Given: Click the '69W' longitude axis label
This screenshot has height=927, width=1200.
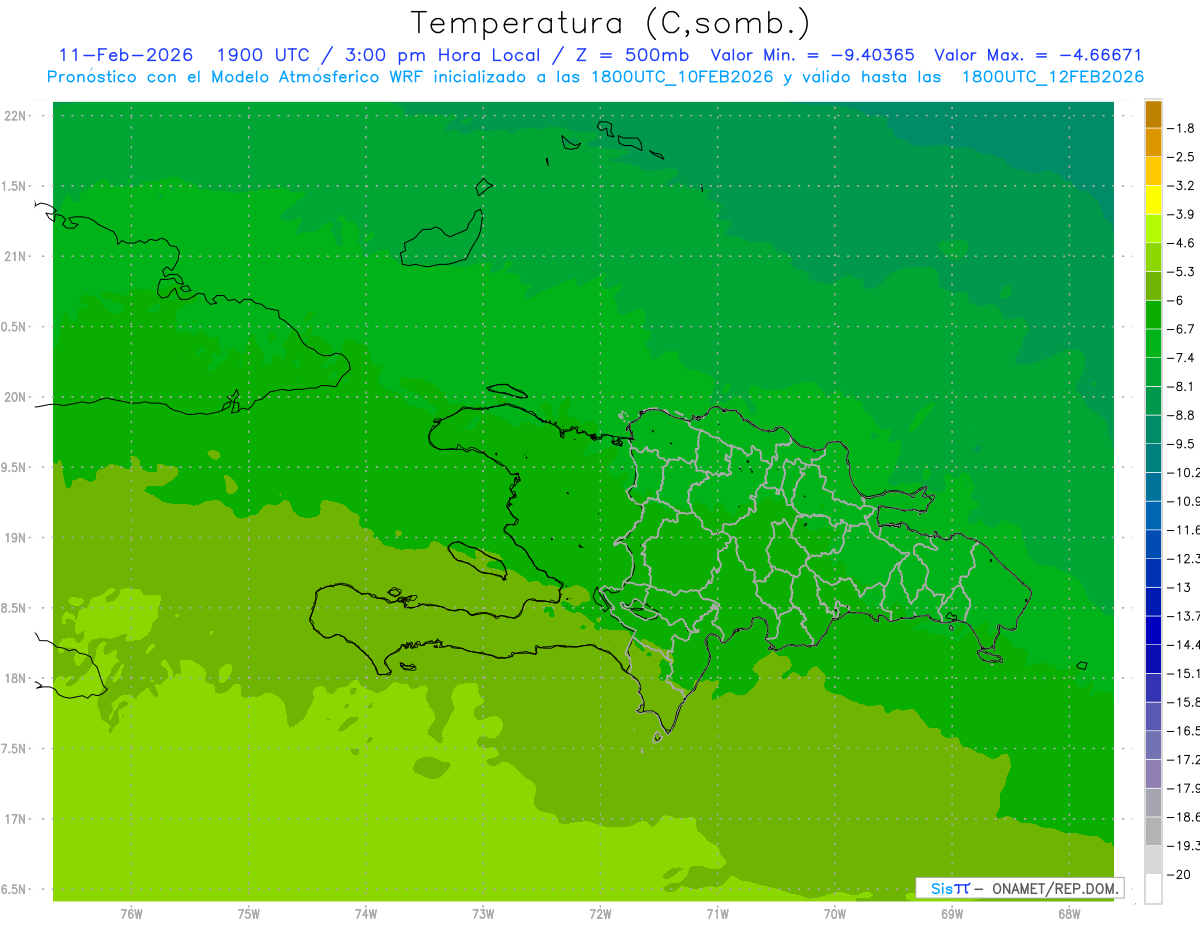Looking at the screenshot, I should click(x=952, y=913).
